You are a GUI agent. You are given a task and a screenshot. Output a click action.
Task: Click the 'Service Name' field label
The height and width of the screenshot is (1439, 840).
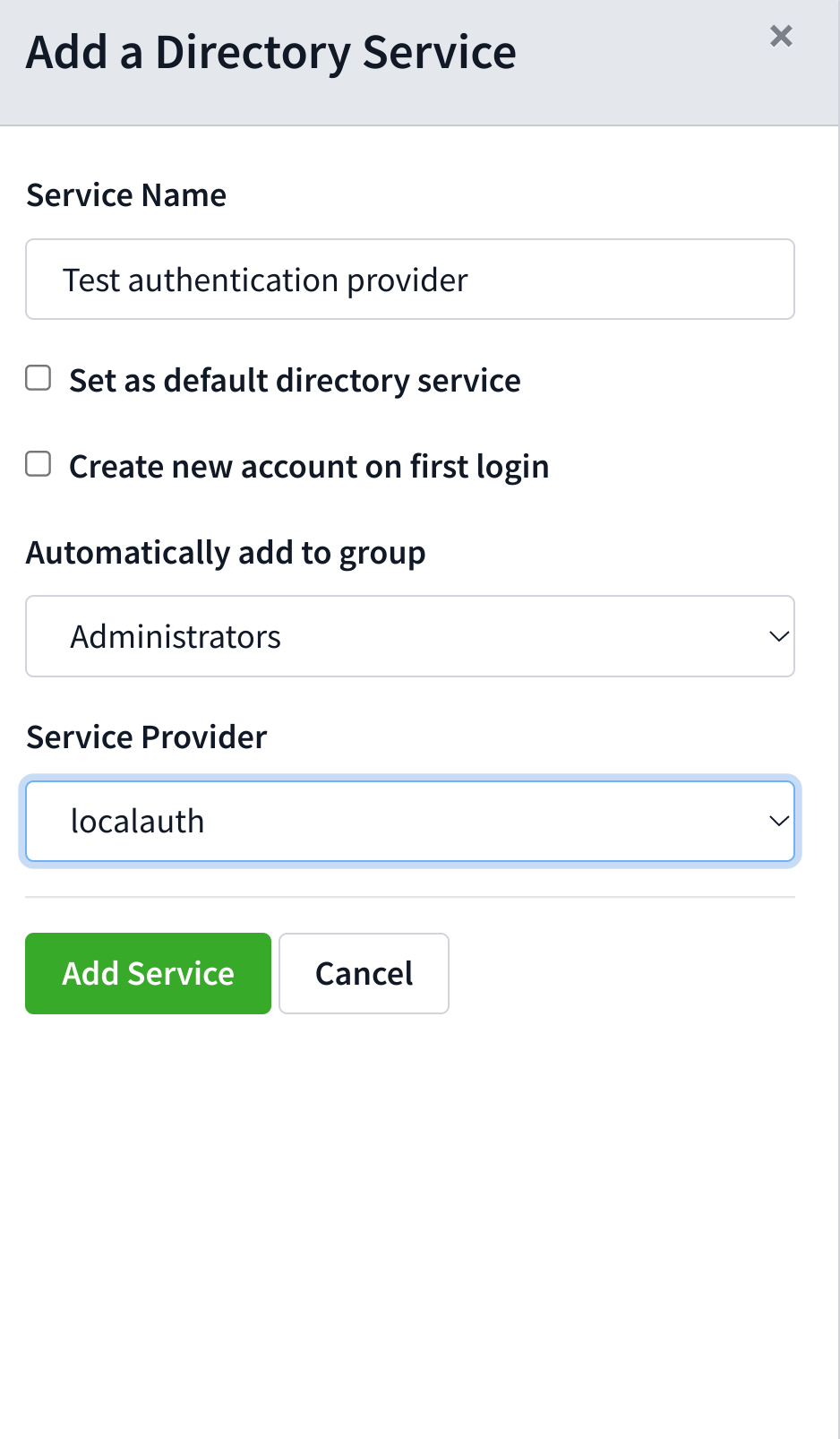coord(126,195)
